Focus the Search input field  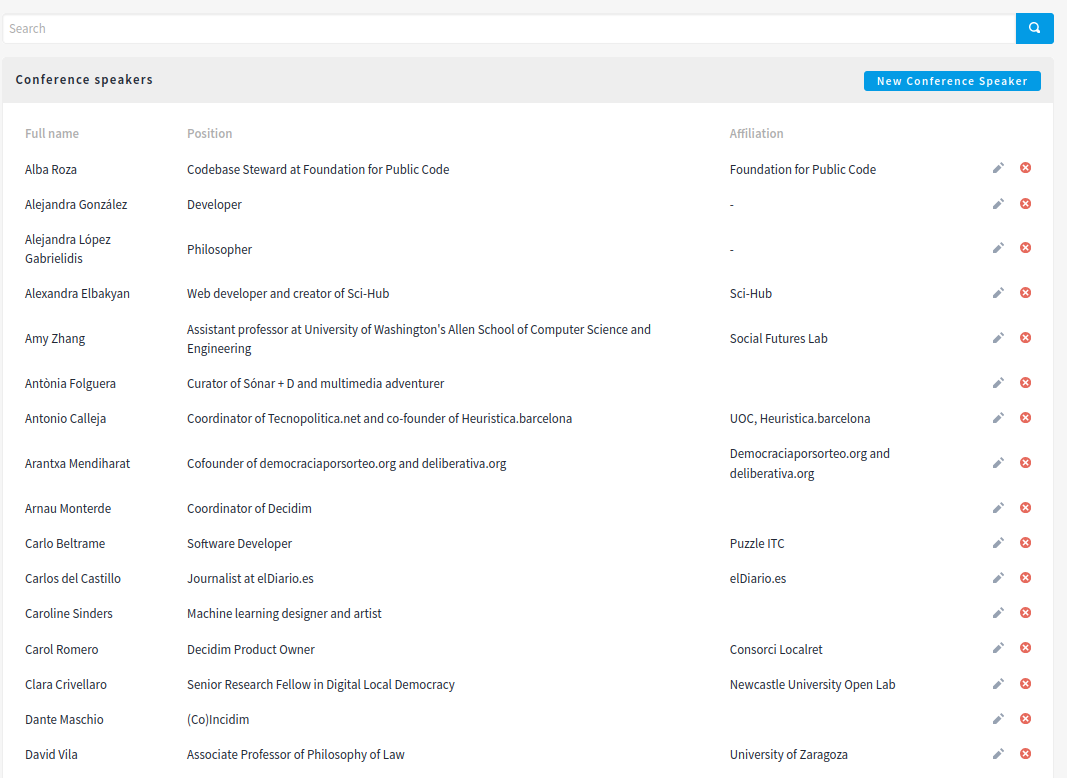(x=509, y=29)
